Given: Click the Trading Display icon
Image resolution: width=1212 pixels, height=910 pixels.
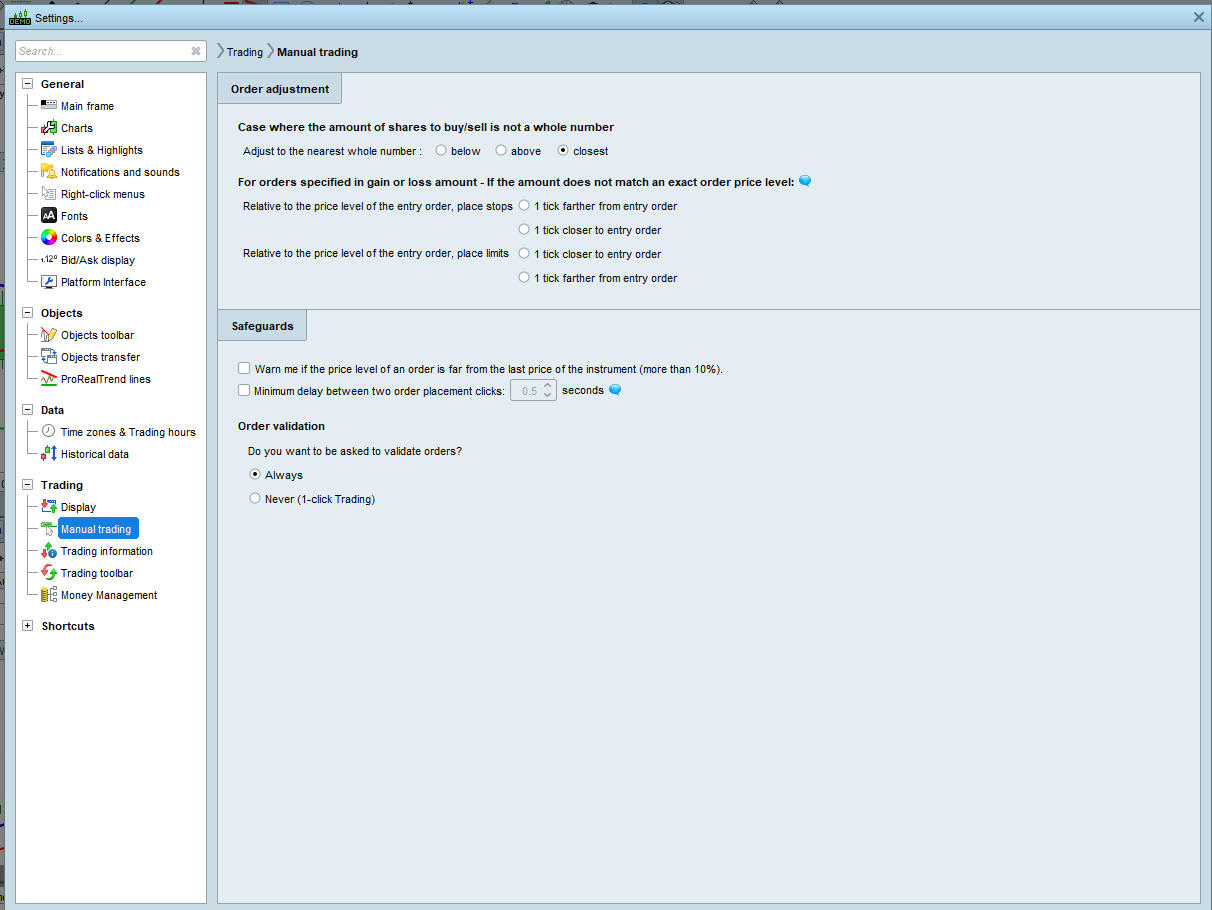Looking at the screenshot, I should (49, 507).
